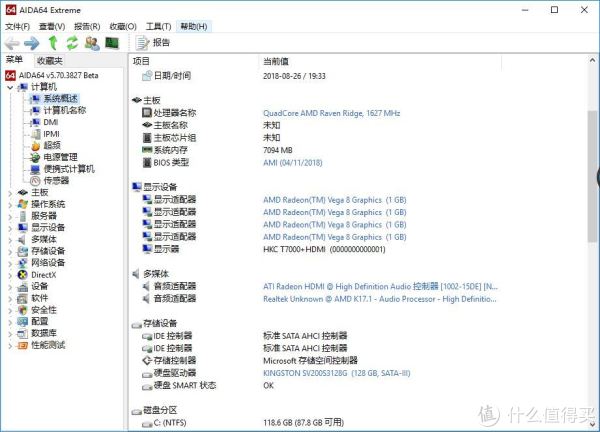Select AIDA64 v5.70.3827 Beta root node
The width and height of the screenshot is (600, 432).
coord(59,75)
